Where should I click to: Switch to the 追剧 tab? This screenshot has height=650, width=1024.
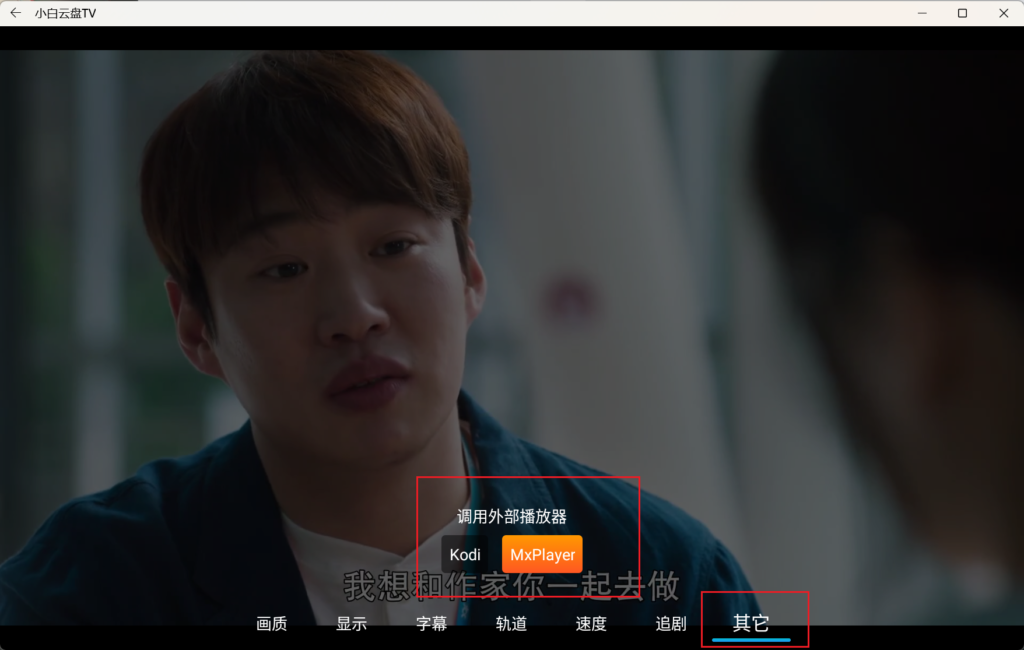(x=671, y=624)
